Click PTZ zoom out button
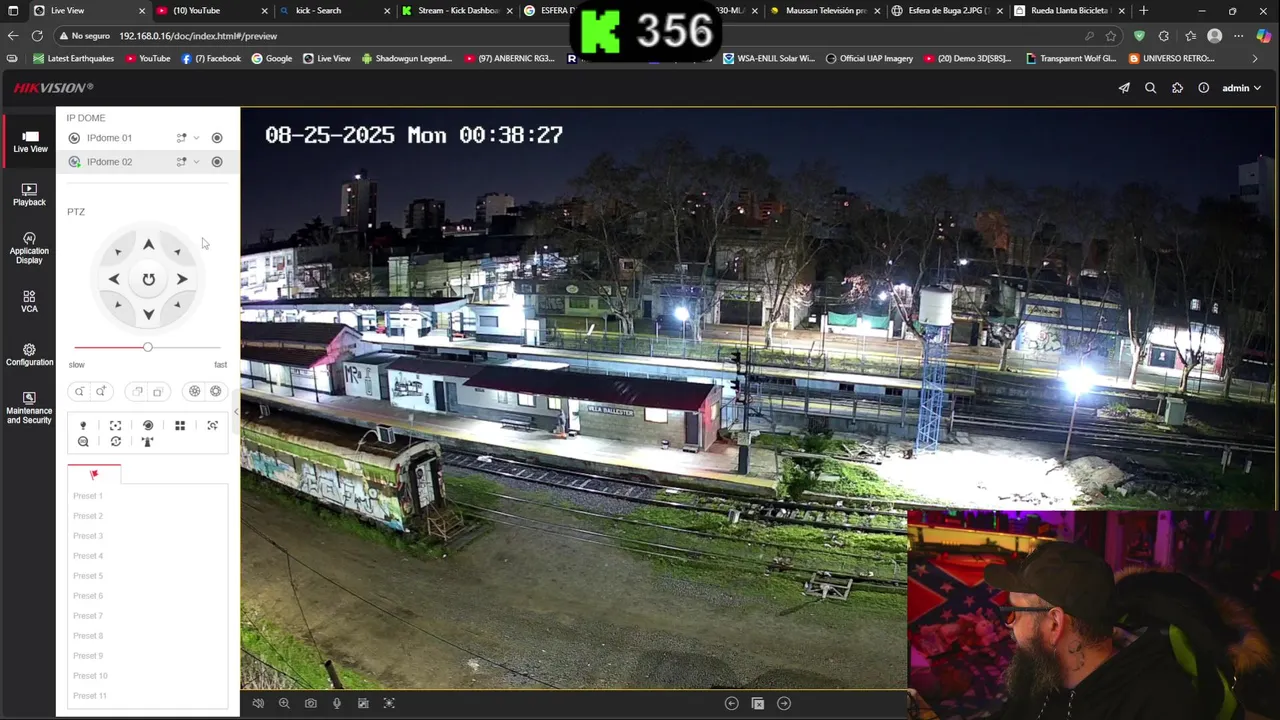The width and height of the screenshot is (1280, 720). point(79,391)
